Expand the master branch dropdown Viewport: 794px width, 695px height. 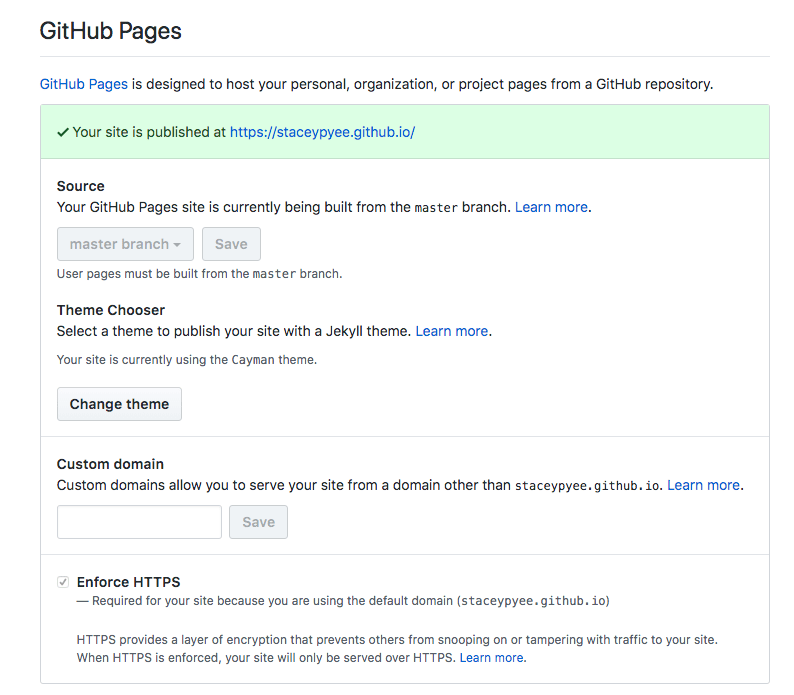tap(125, 244)
